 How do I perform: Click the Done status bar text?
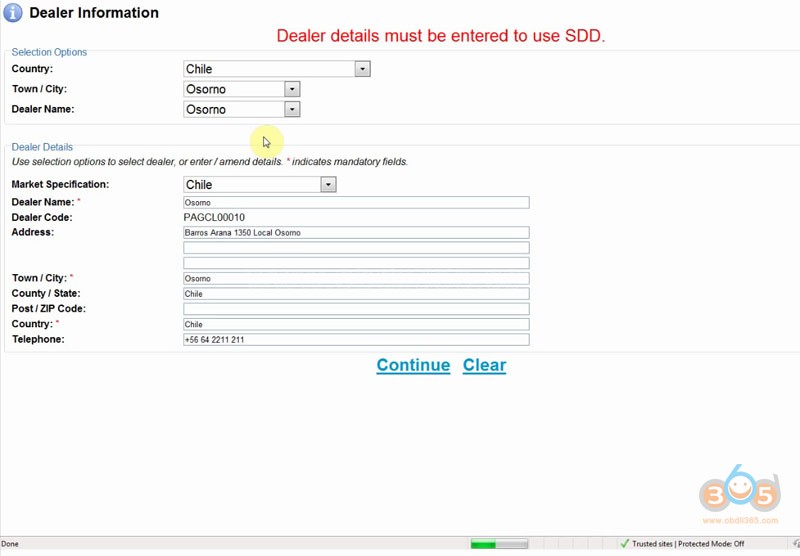(x=10, y=544)
